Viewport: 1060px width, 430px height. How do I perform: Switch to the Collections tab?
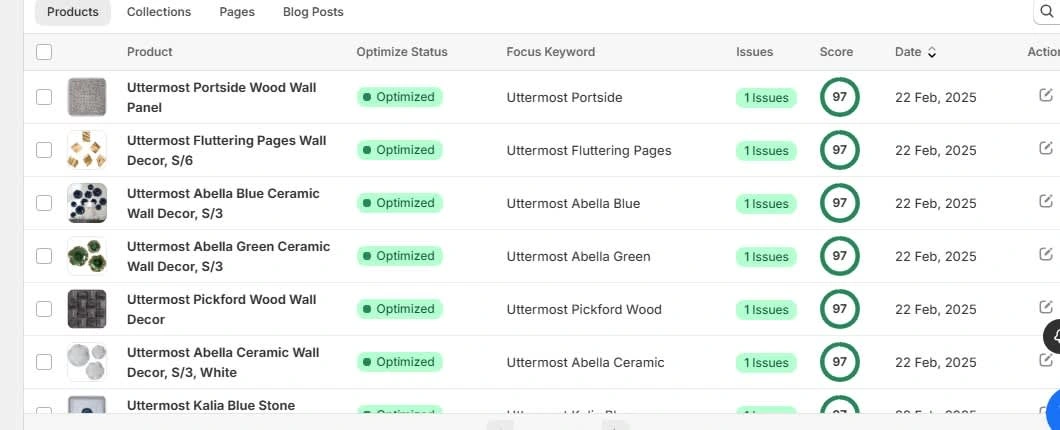[159, 12]
